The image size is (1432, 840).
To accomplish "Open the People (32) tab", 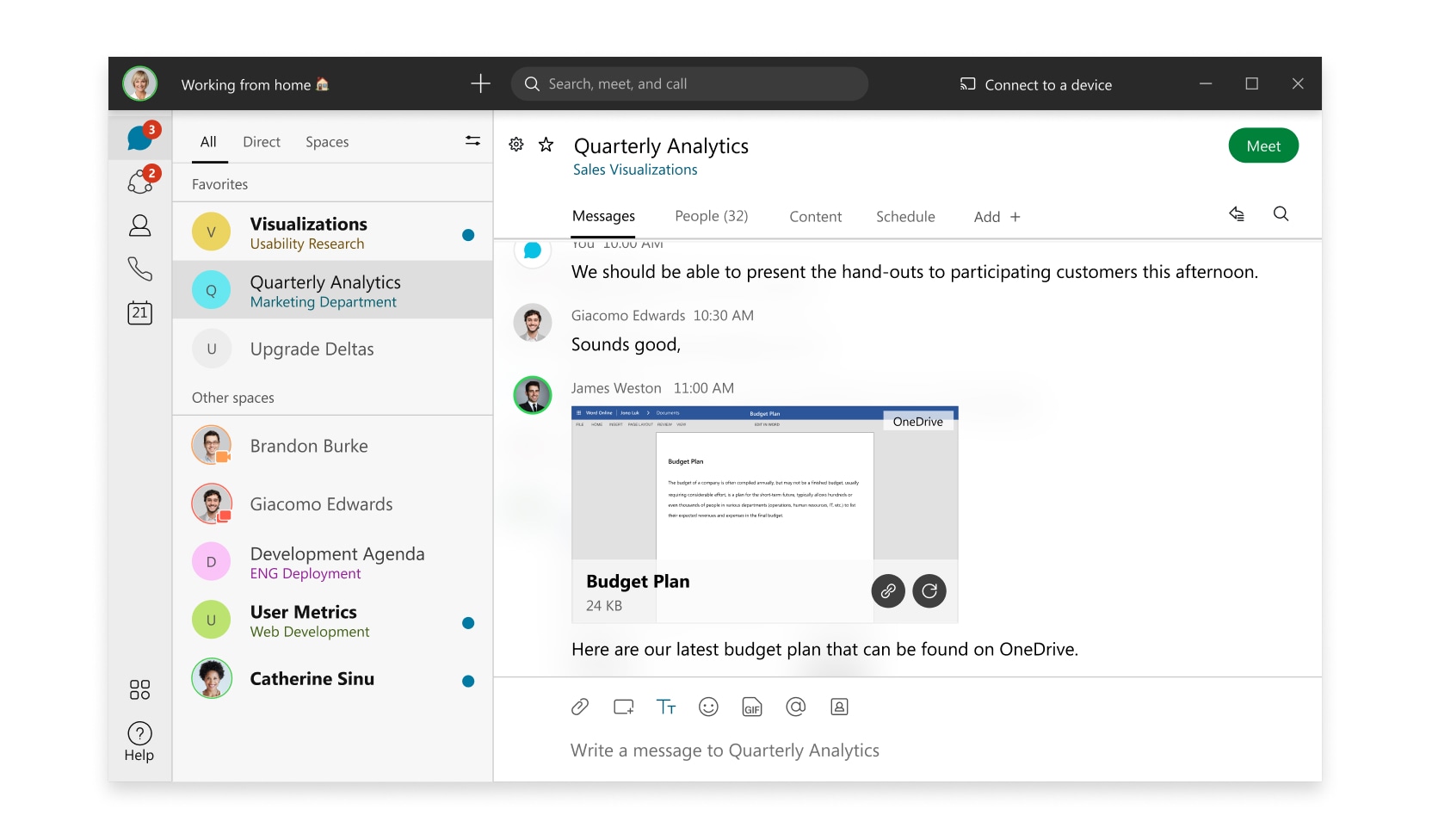I will point(712,217).
